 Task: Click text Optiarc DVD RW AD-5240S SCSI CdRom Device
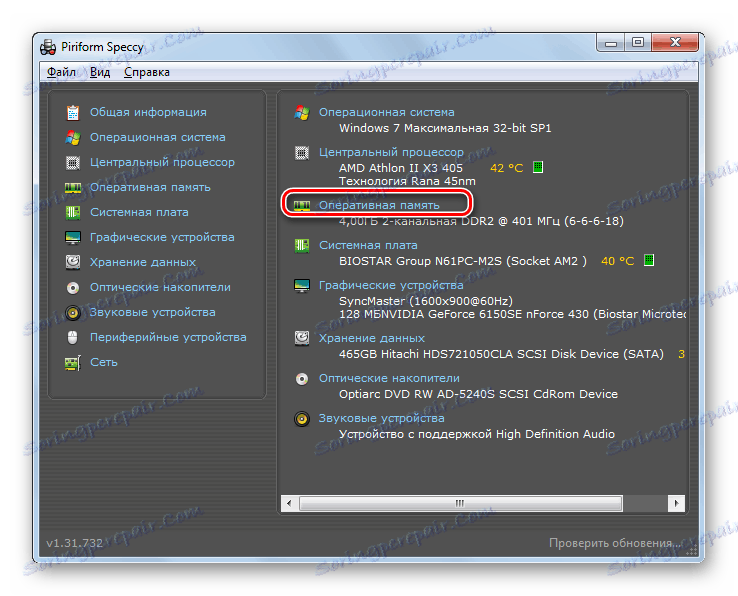point(479,394)
